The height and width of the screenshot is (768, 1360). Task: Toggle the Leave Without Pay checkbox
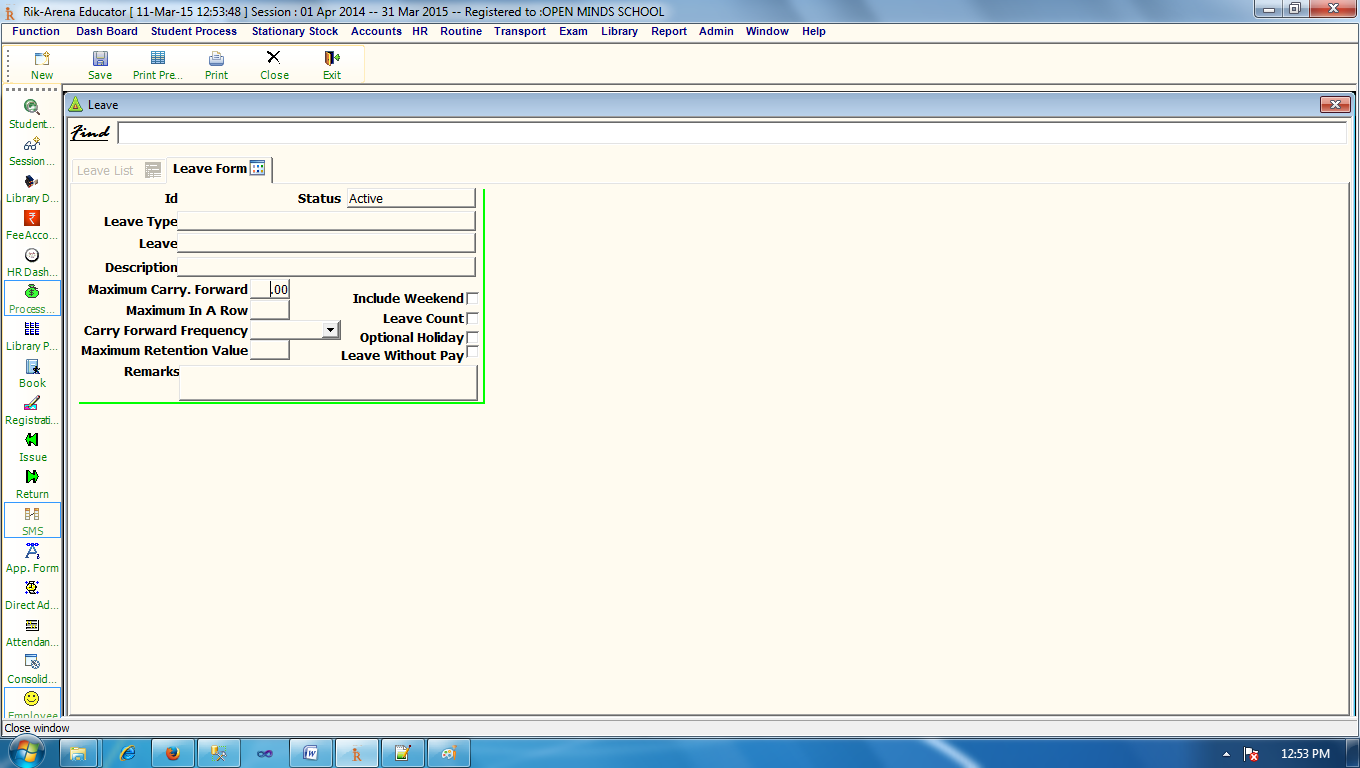point(473,353)
